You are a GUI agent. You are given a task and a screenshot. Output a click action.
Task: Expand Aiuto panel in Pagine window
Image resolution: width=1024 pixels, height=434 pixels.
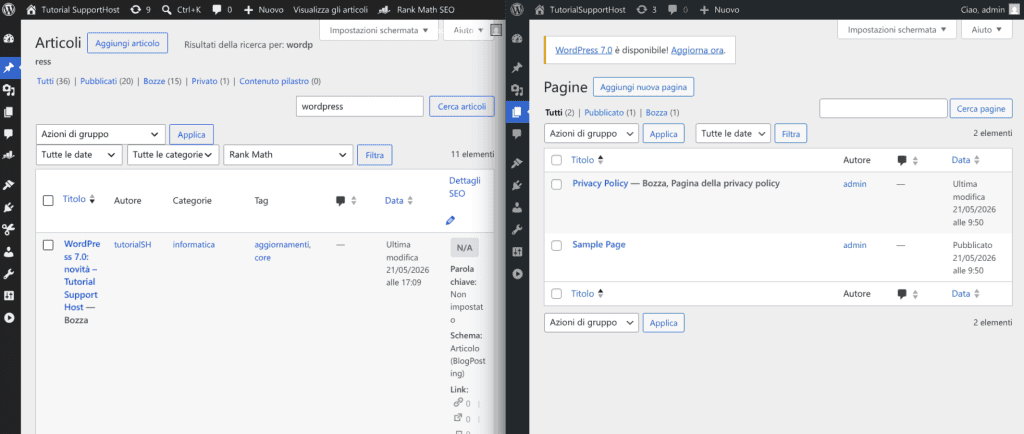tap(987, 29)
